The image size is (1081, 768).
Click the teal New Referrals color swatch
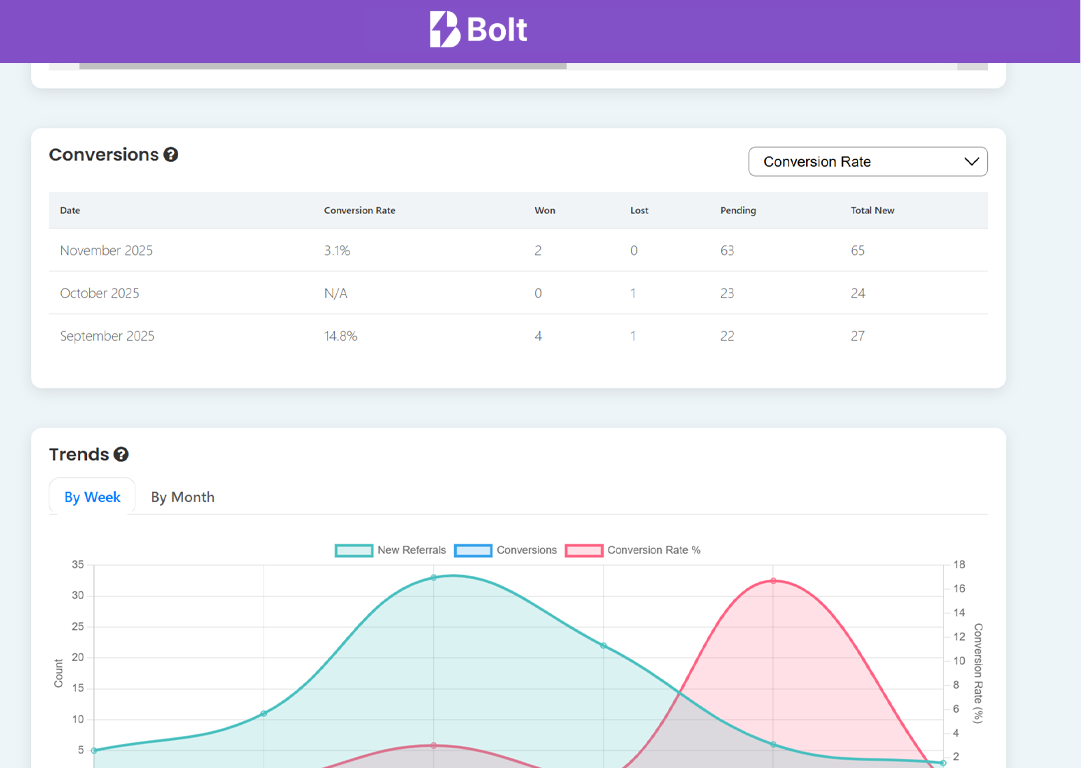click(353, 550)
